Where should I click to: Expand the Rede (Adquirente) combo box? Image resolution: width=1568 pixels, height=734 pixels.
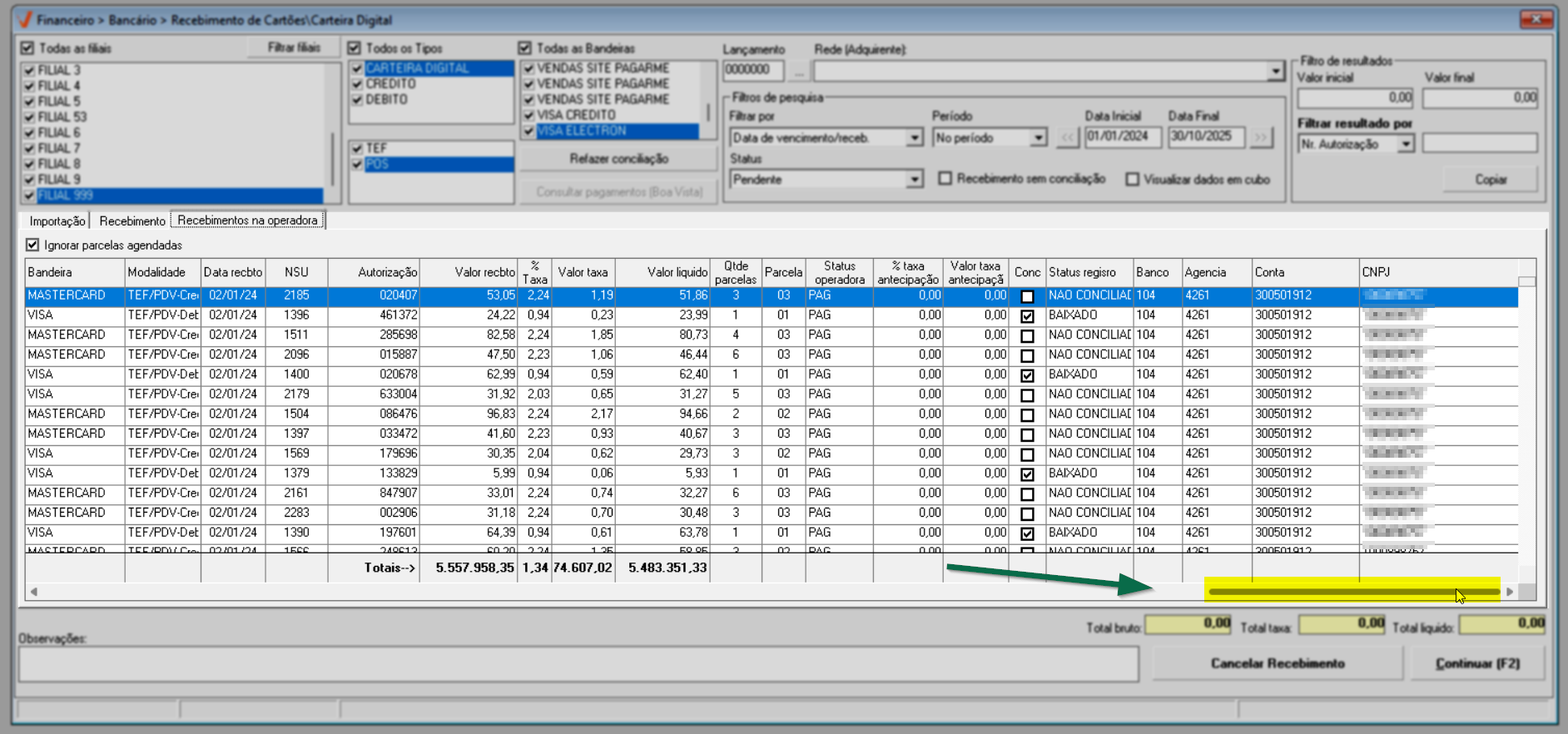tap(1275, 72)
